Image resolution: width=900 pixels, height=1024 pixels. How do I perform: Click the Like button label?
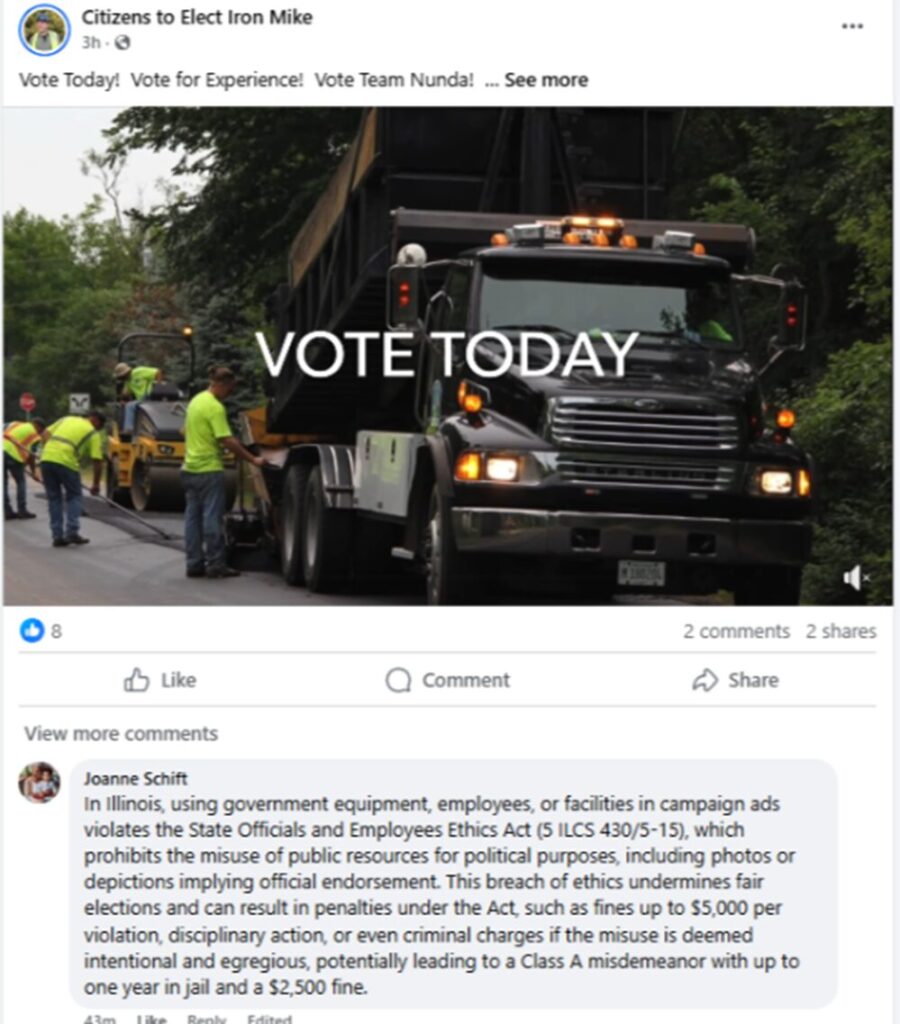tap(178, 680)
